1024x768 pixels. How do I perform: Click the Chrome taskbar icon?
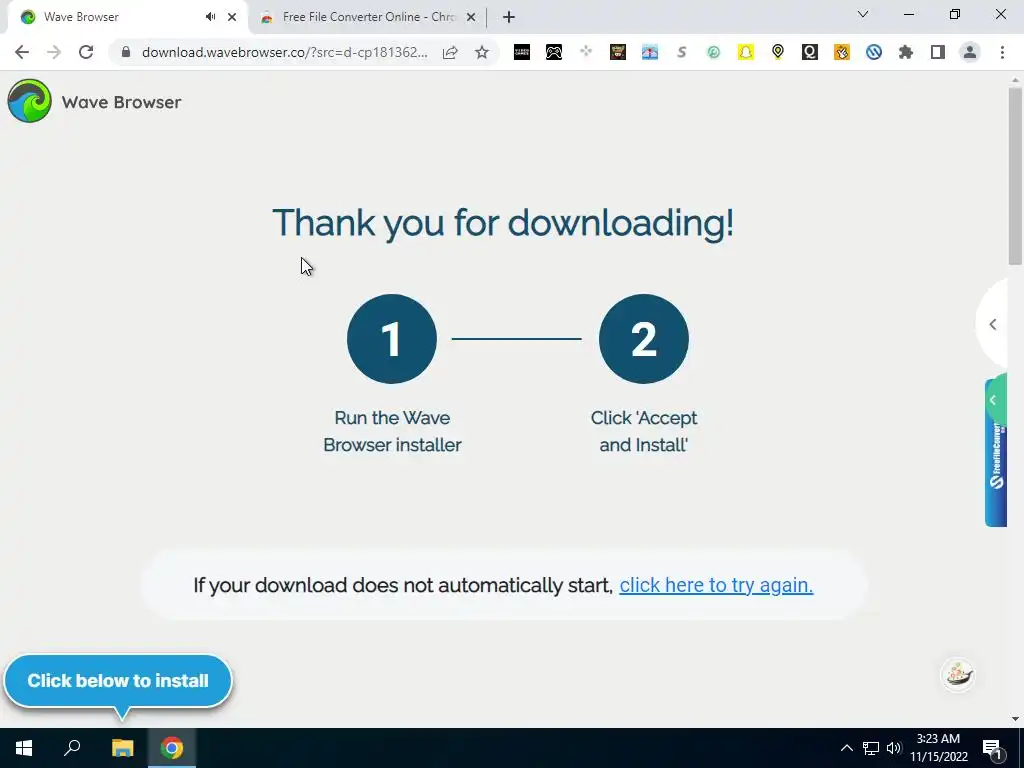pos(172,748)
